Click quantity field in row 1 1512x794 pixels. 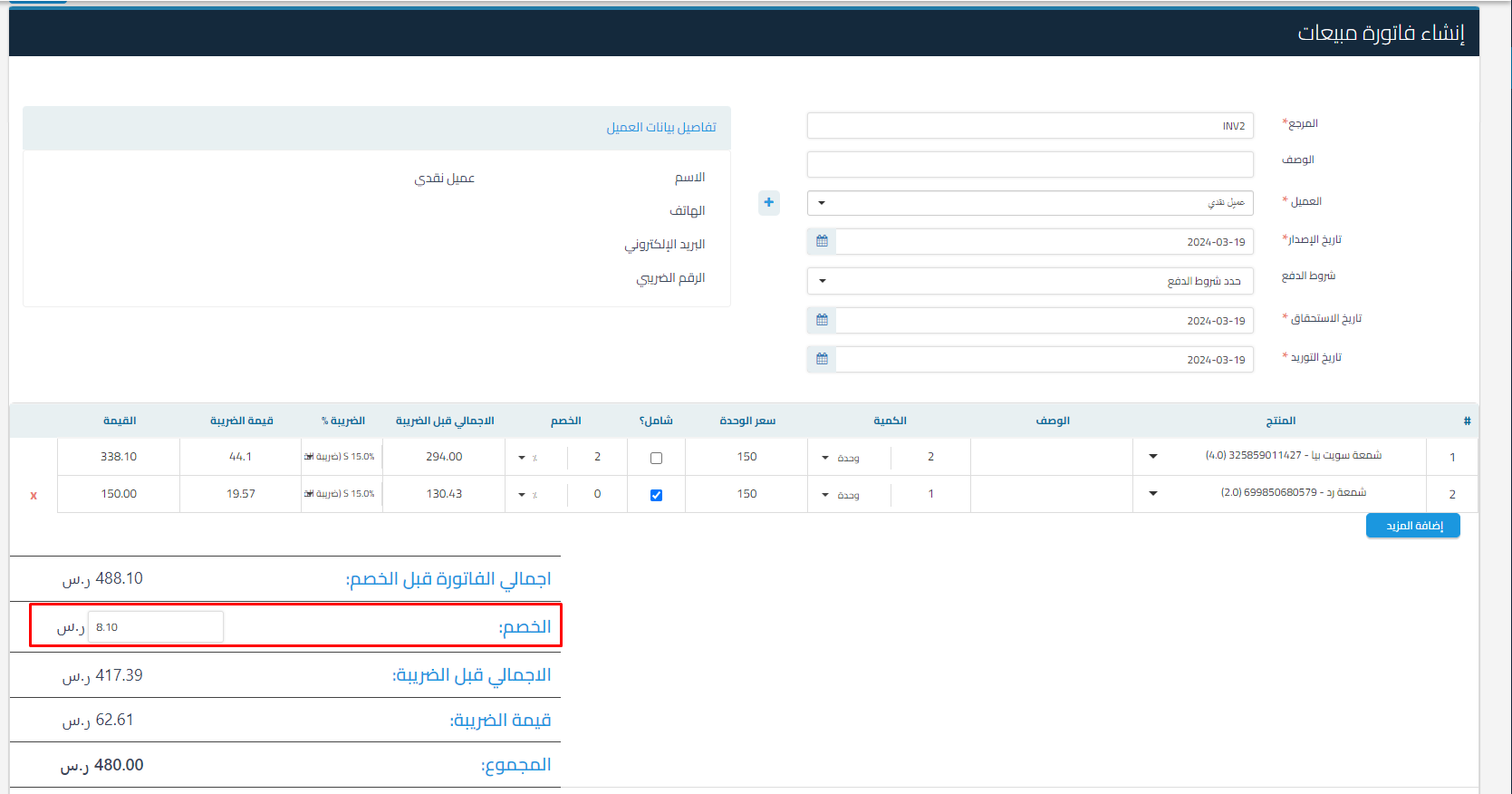[930, 457]
